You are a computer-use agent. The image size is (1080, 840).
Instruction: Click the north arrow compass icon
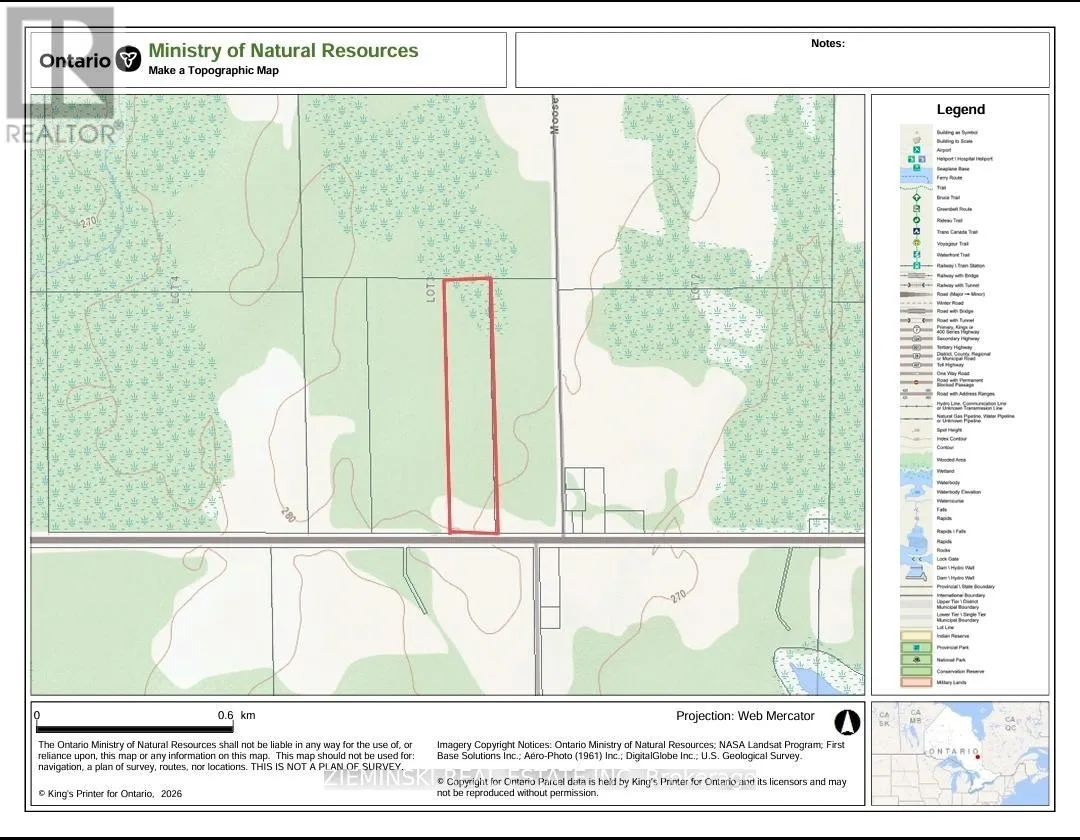(847, 721)
